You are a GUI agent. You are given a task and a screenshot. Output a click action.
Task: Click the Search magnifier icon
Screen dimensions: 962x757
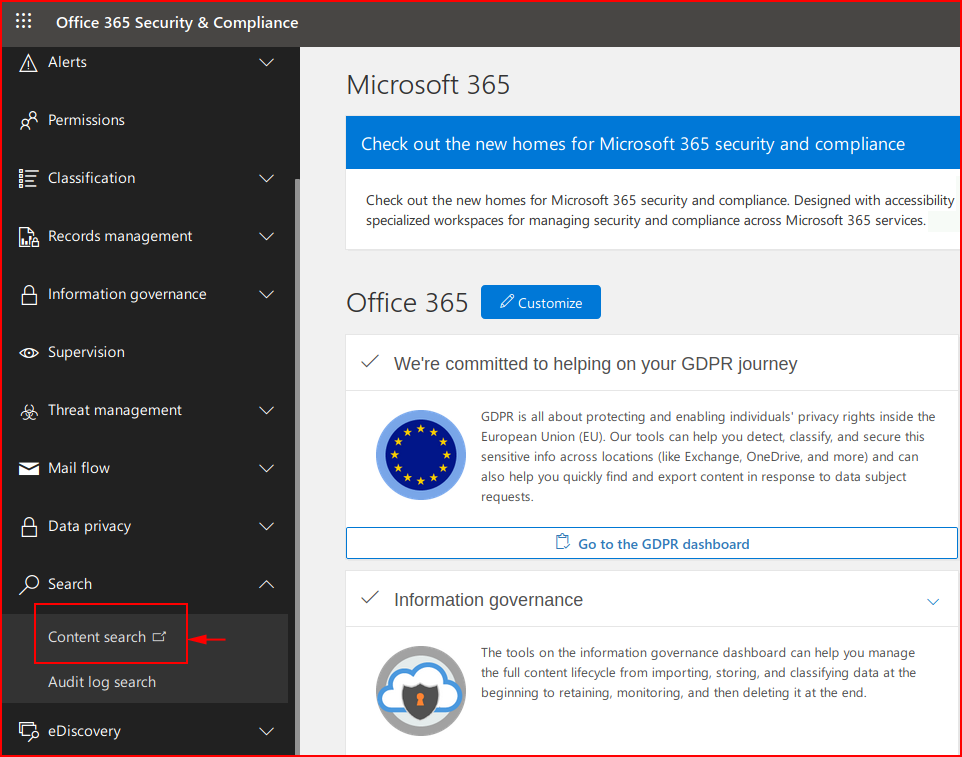click(28, 585)
